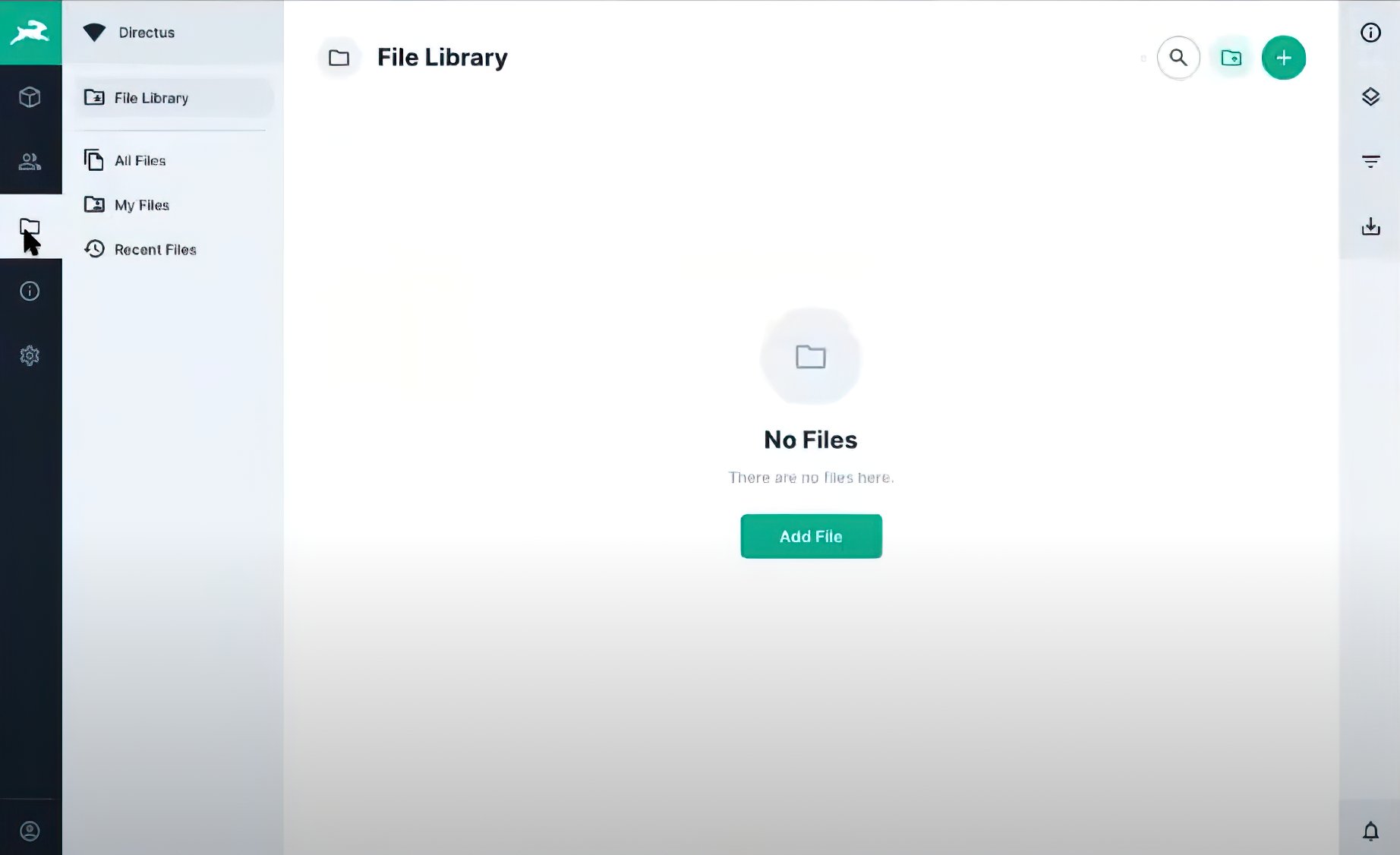Select File Library in the navigation

pyautogui.click(x=174, y=98)
